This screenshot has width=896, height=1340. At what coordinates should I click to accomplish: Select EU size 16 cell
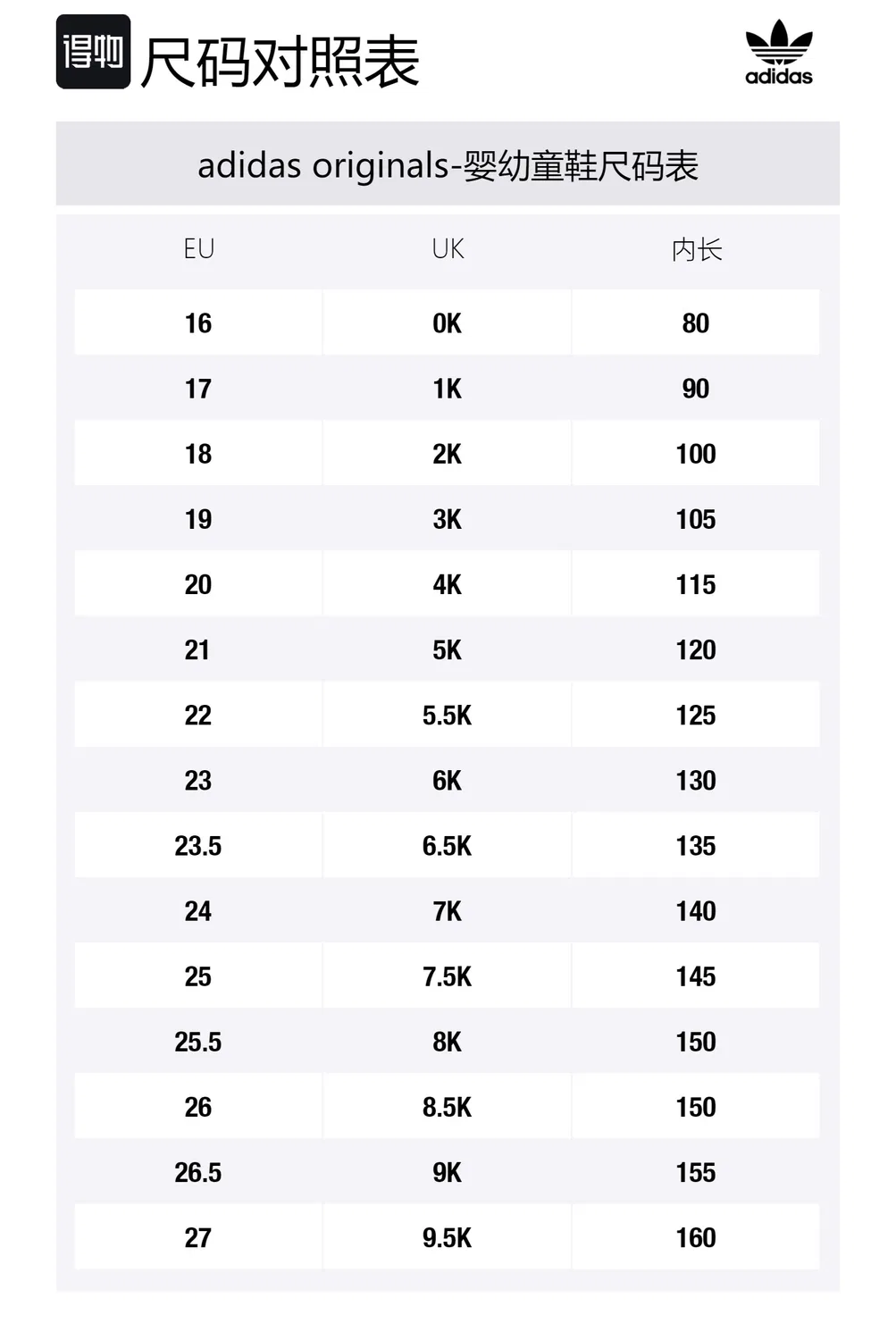(198, 322)
